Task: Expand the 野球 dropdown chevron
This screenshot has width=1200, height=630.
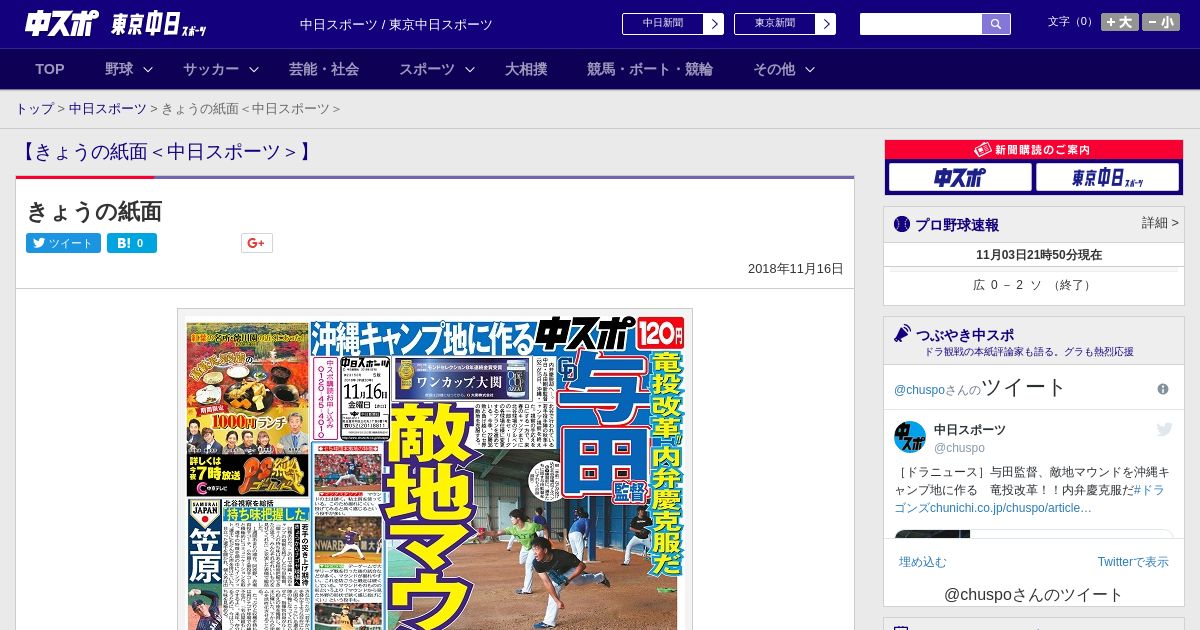Action: (148, 69)
